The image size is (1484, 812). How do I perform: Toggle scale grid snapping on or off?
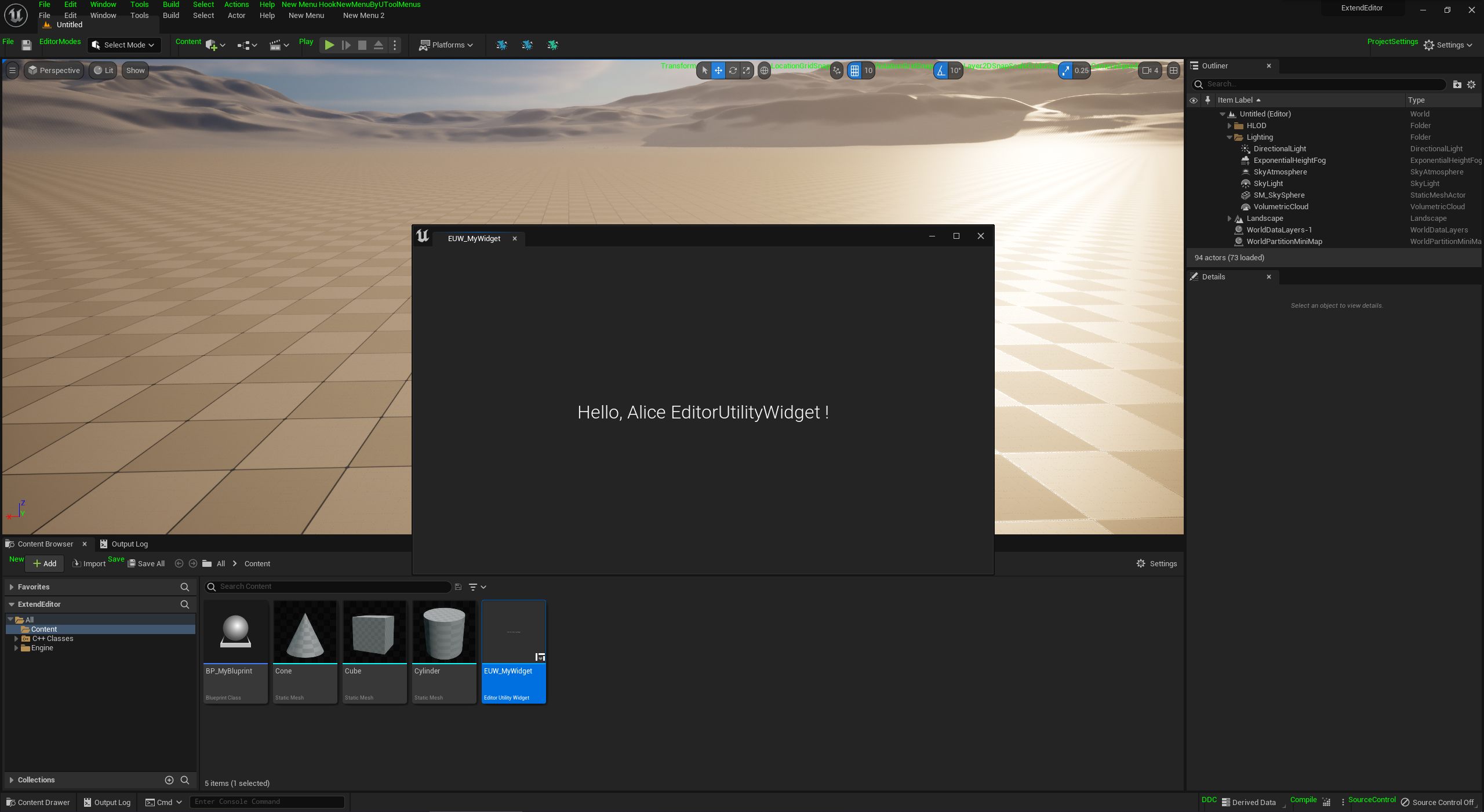pos(1065,71)
